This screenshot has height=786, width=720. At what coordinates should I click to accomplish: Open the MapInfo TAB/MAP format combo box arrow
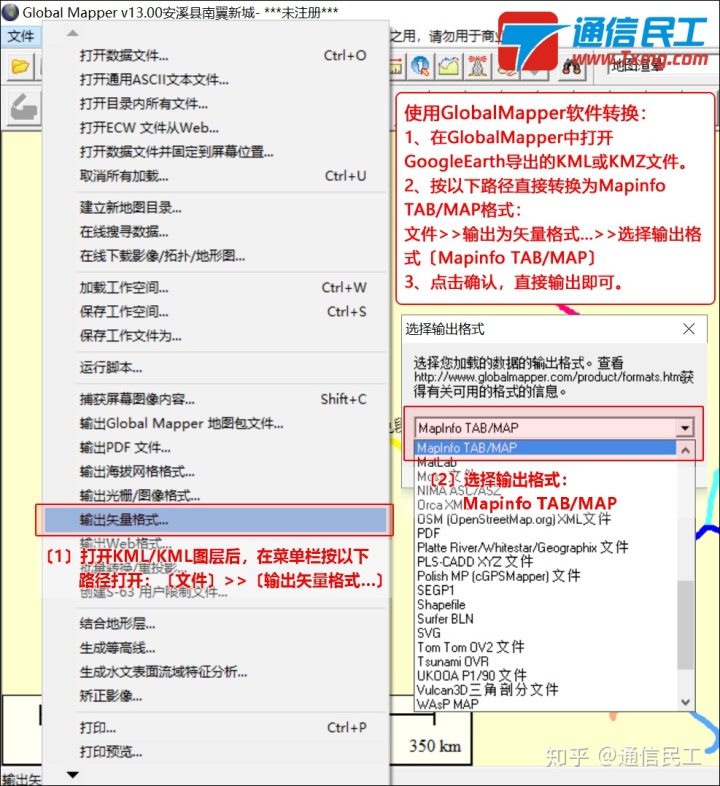pyautogui.click(x=684, y=428)
